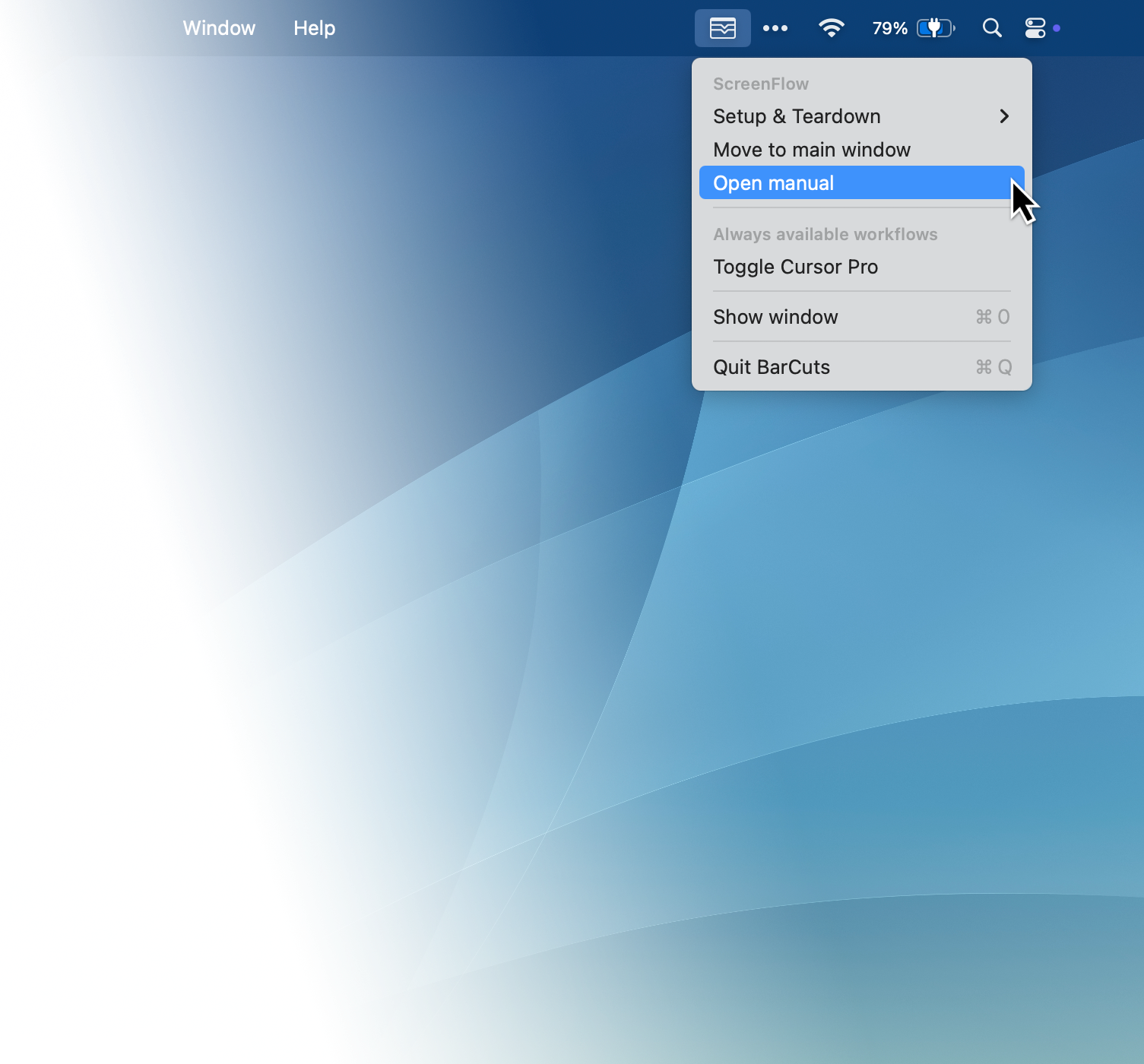The height and width of the screenshot is (1064, 1144).
Task: Open Spotlight search from the menu bar
Action: (992, 27)
